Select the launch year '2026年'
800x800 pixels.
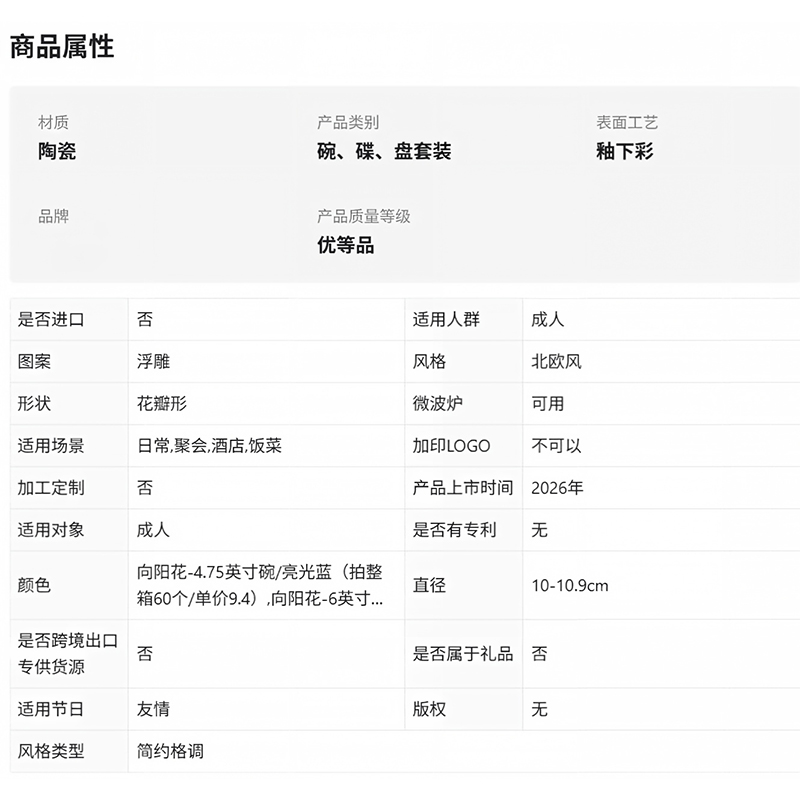(557, 488)
